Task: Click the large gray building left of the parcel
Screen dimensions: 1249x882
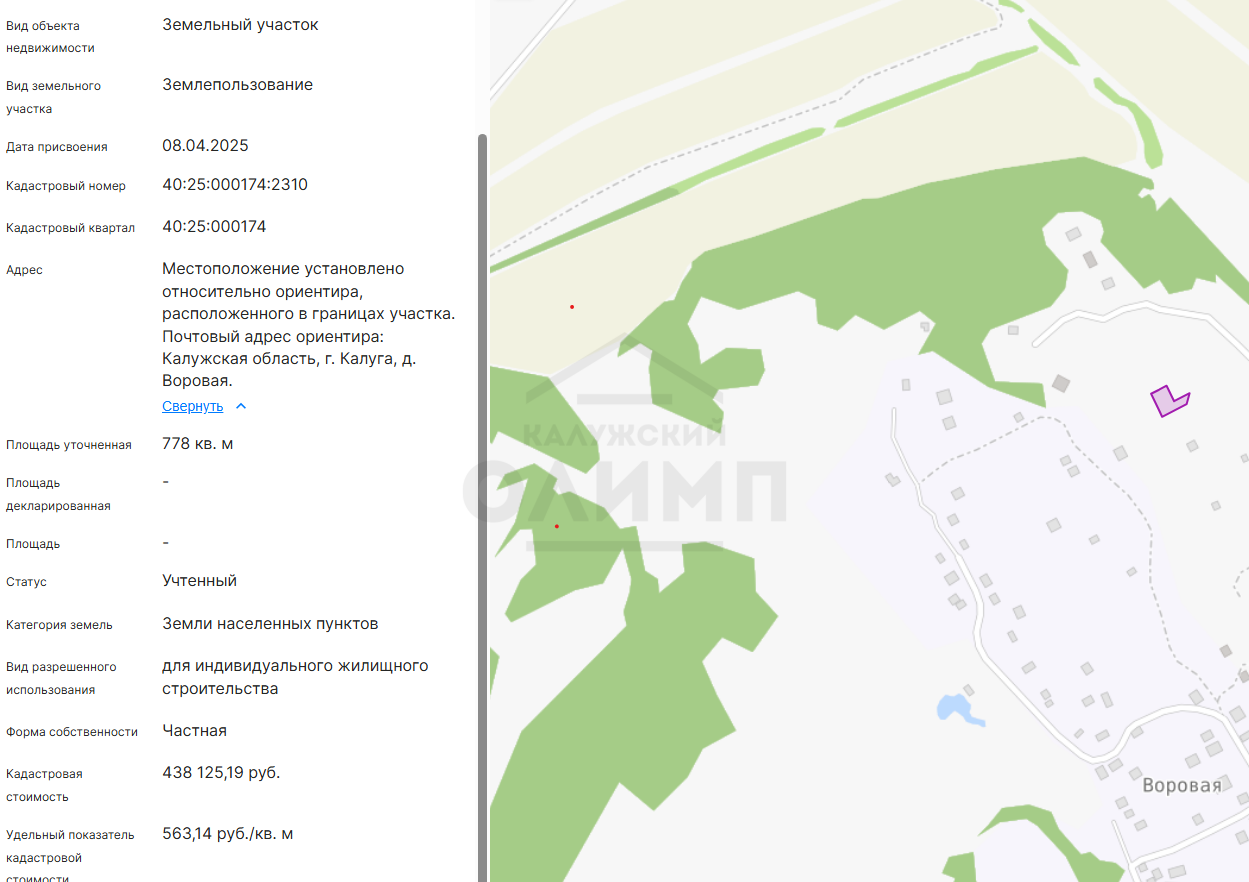Action: pyautogui.click(x=1060, y=382)
